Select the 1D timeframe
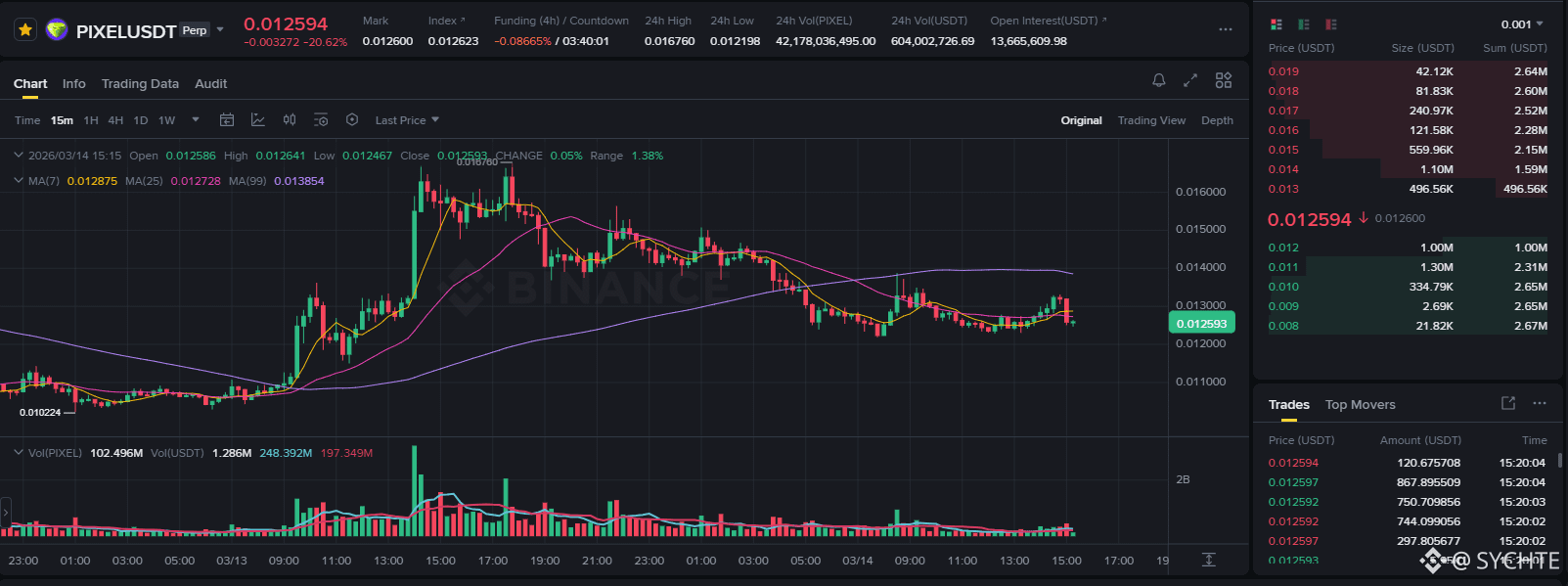This screenshot has height=586, width=1568. (x=141, y=120)
